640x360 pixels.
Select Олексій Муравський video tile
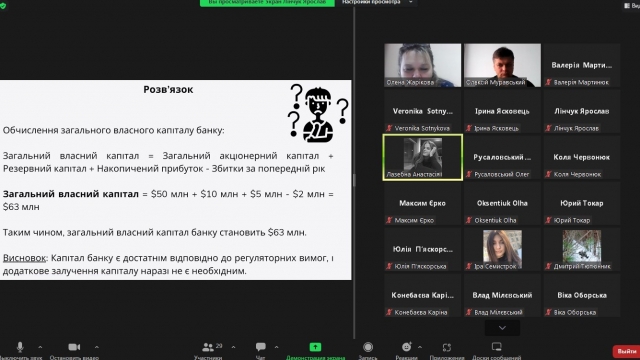point(502,65)
